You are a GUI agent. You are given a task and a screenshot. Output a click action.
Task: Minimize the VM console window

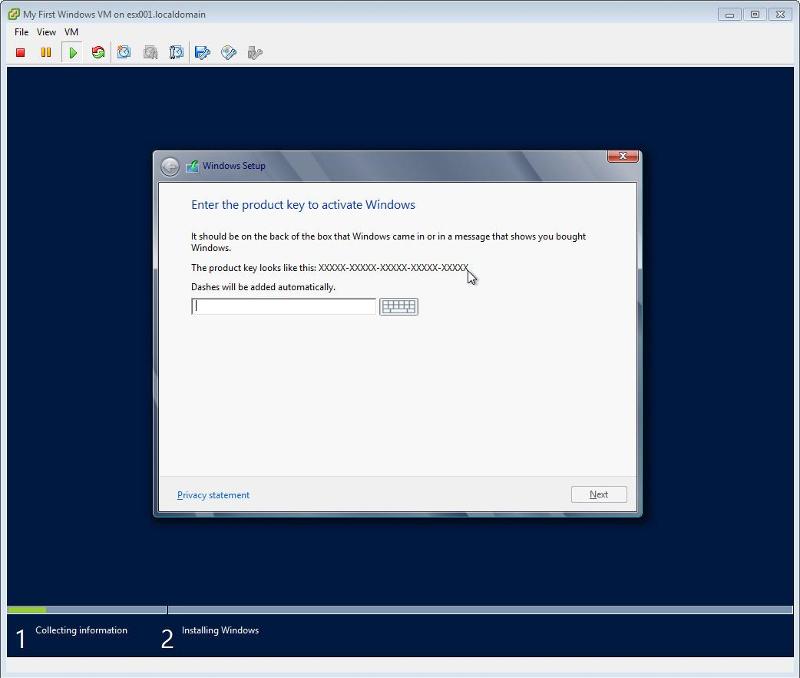click(730, 15)
